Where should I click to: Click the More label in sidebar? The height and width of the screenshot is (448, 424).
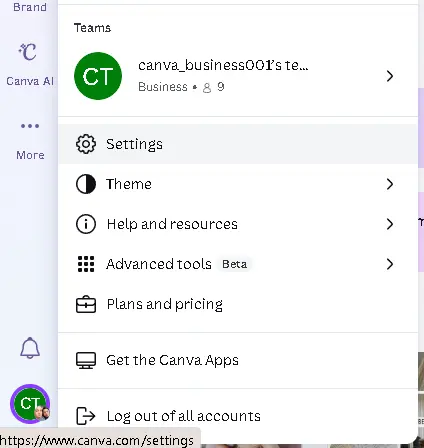[x=30, y=155]
